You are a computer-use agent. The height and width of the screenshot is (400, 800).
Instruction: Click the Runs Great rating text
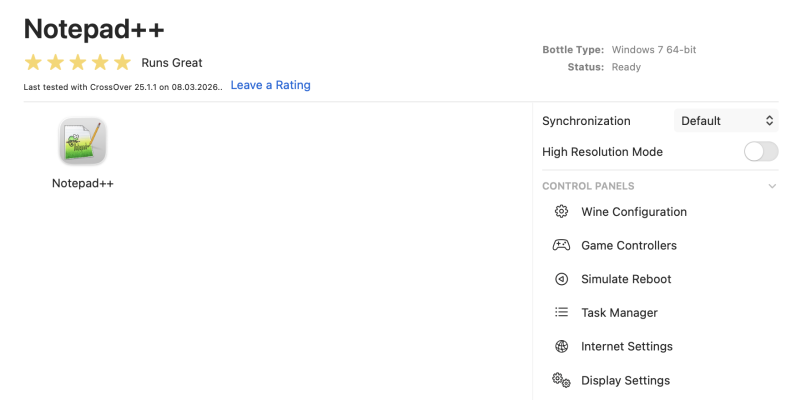pyautogui.click(x=172, y=63)
